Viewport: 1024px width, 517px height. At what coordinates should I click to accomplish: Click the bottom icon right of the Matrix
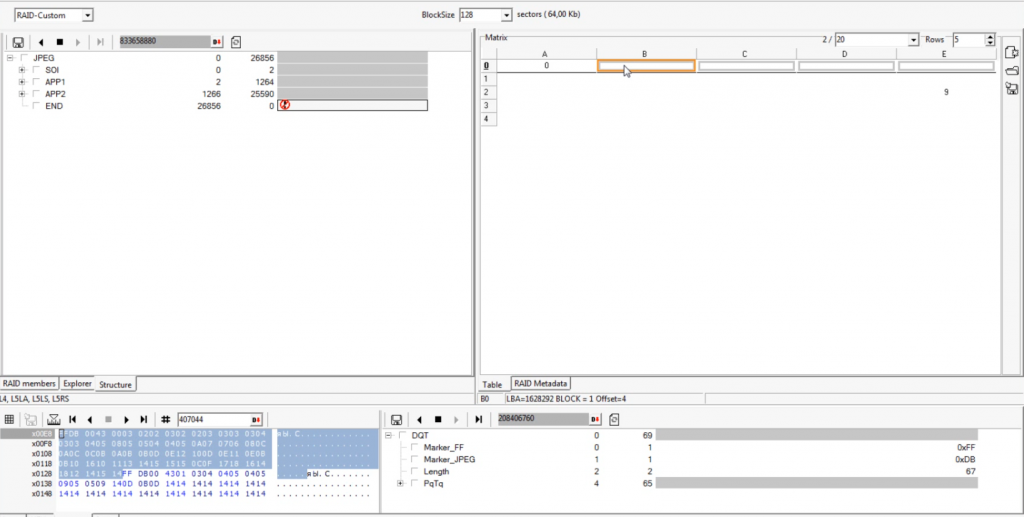pyautogui.click(x=1012, y=88)
